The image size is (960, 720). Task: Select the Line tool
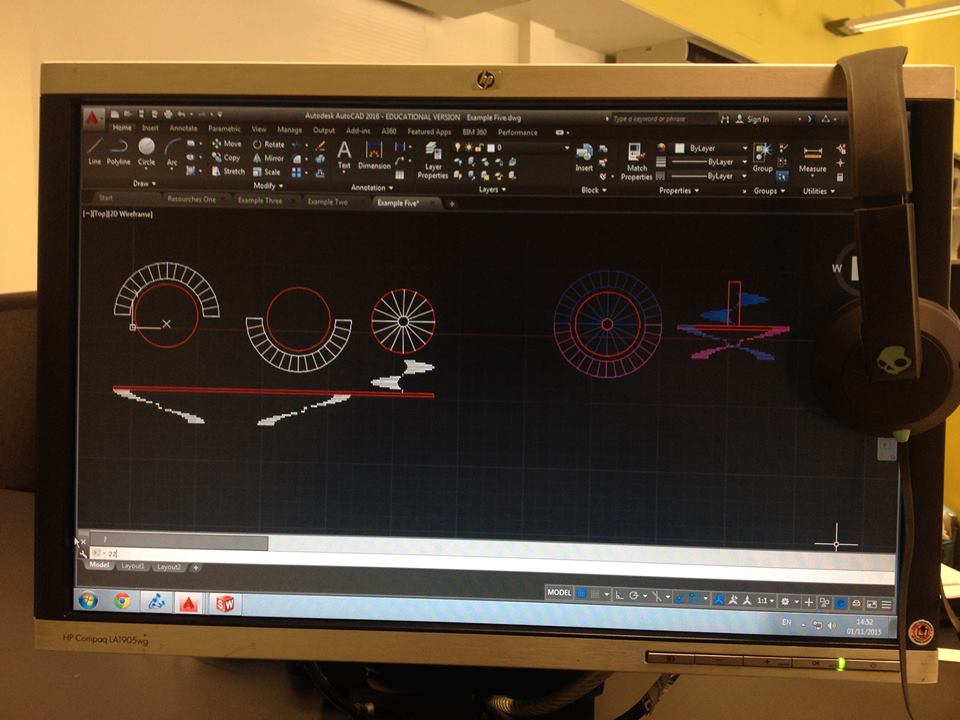94,152
